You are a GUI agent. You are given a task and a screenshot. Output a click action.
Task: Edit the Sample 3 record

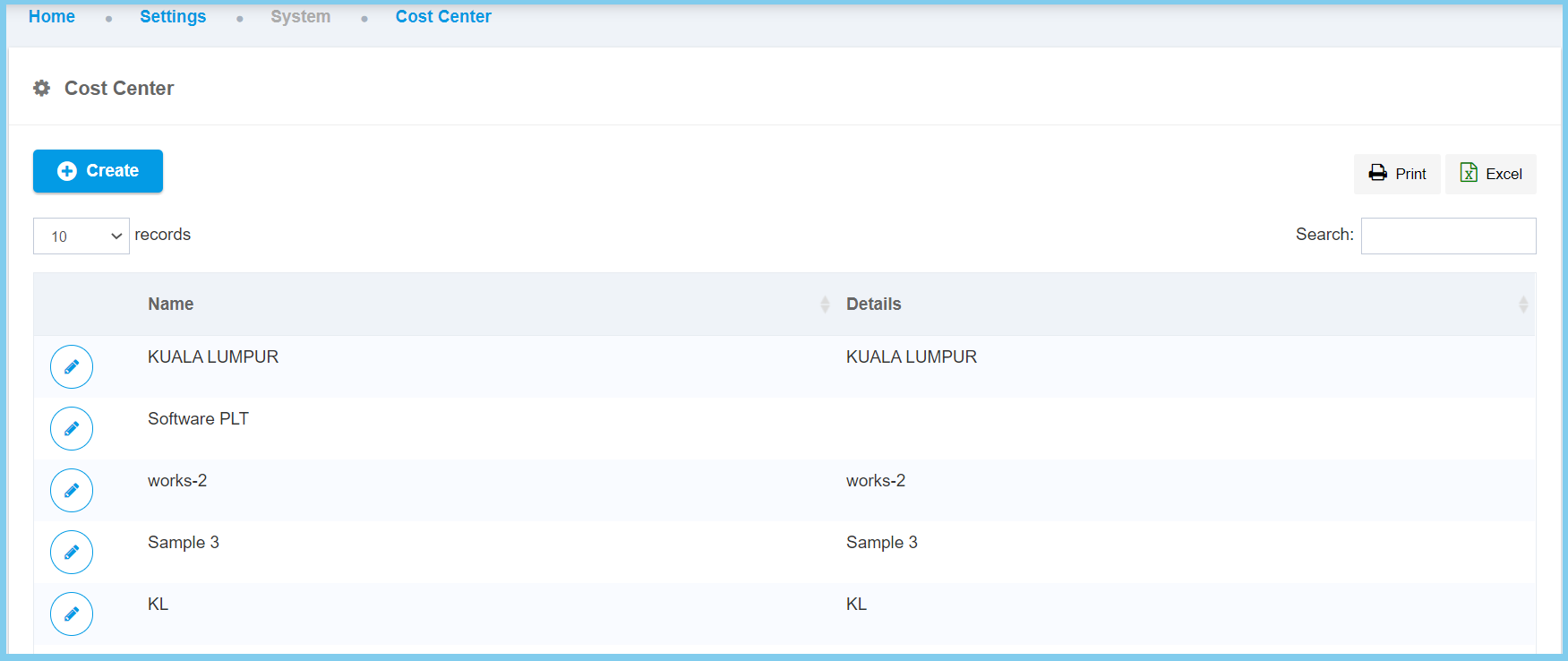[x=72, y=552]
